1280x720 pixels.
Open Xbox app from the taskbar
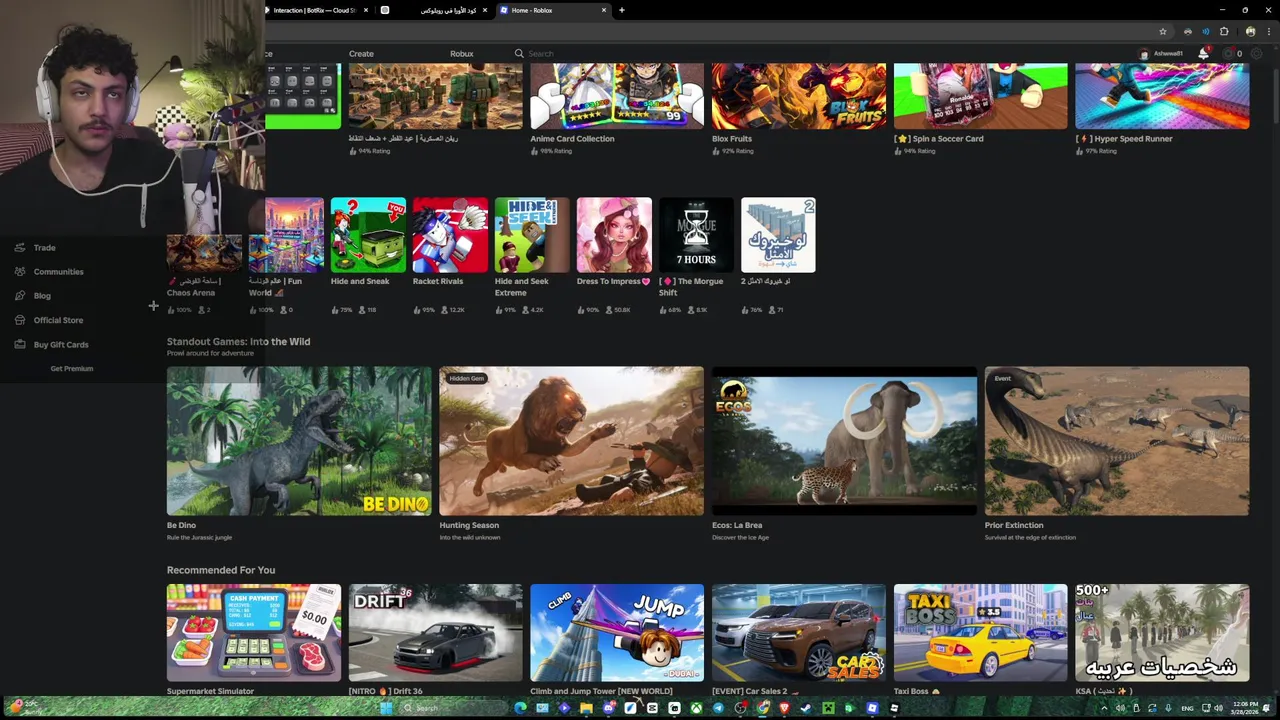point(696,708)
